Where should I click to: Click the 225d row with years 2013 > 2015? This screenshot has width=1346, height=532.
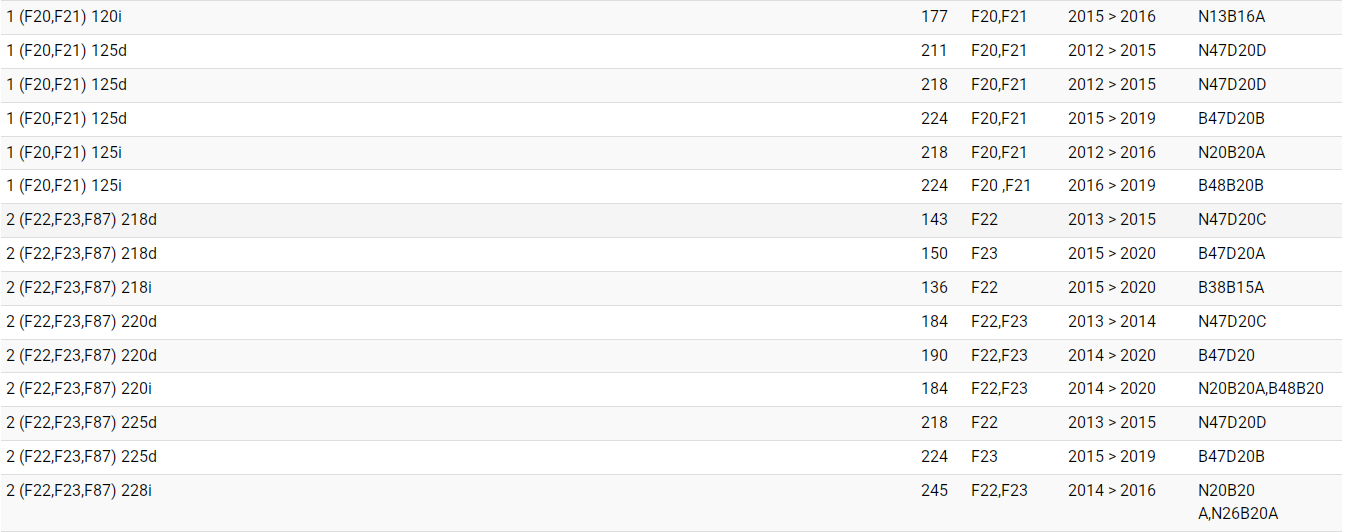point(81,423)
